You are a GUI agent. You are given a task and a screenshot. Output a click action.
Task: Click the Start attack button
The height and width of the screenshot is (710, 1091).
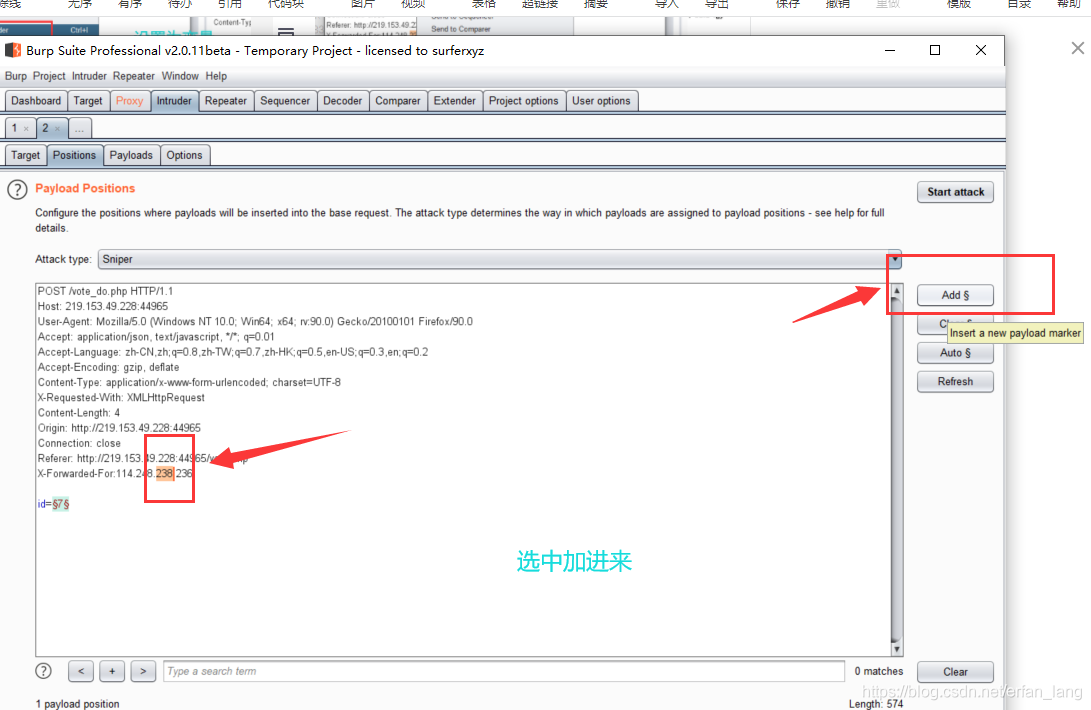955,192
